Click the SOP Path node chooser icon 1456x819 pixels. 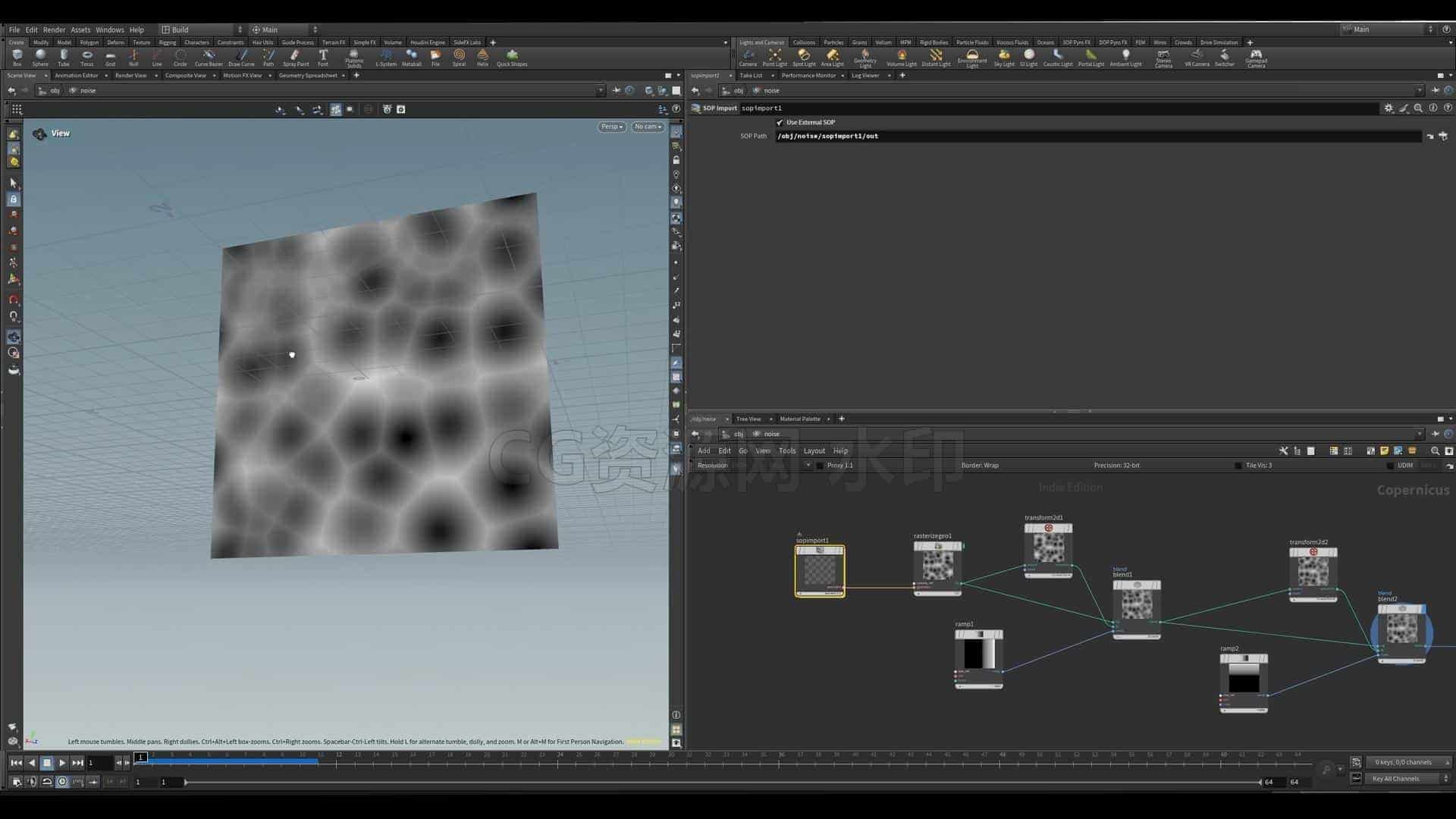coord(1443,136)
